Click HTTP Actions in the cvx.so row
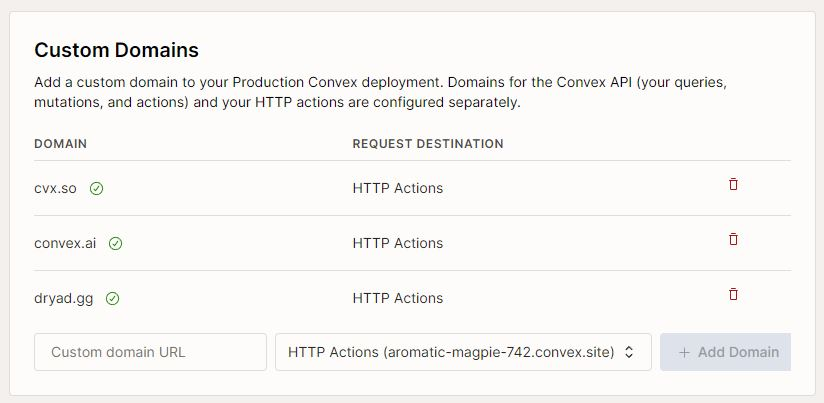The height and width of the screenshot is (403, 824). 397,188
